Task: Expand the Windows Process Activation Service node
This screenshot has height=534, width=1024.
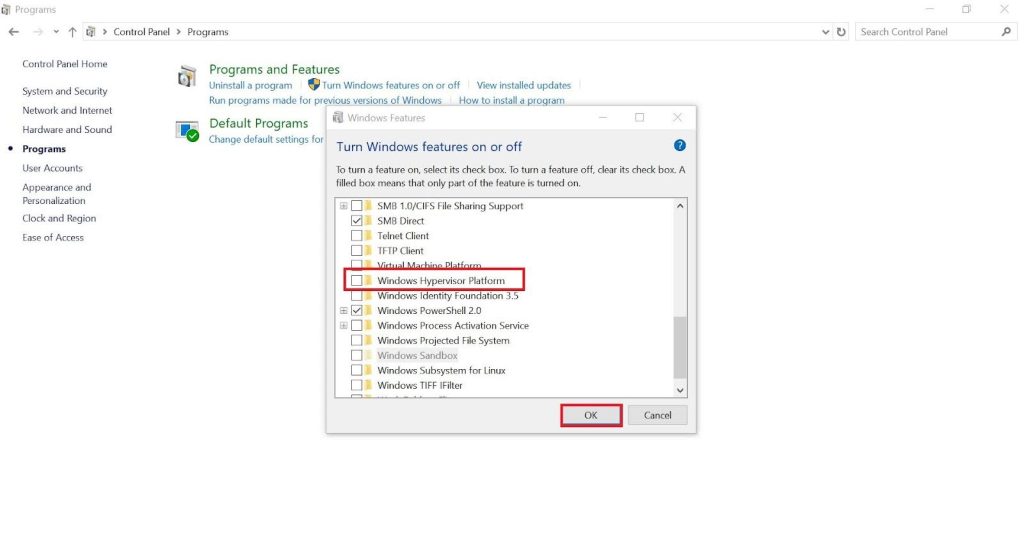Action: click(x=343, y=326)
